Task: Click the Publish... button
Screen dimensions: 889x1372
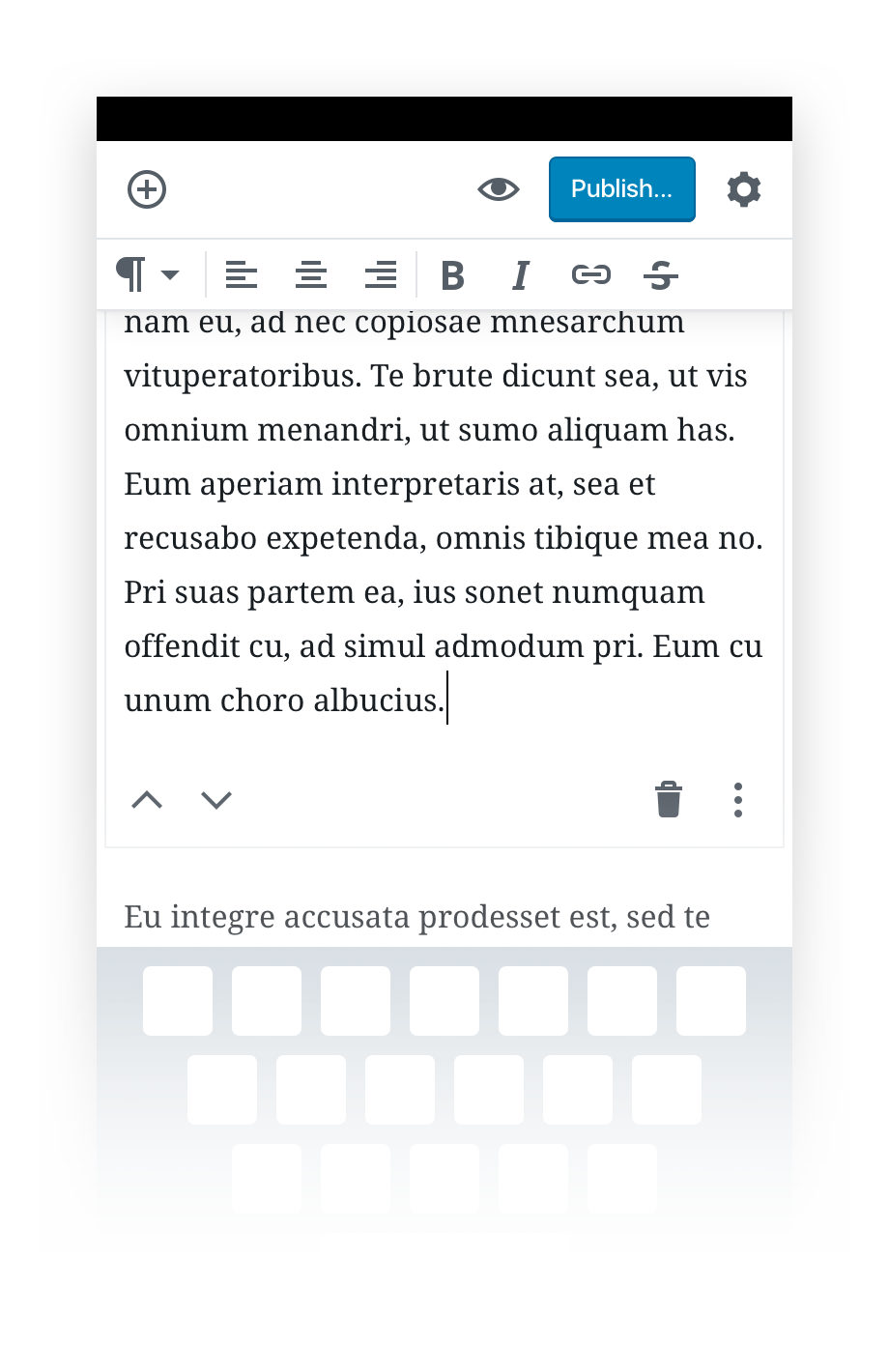Action: (622, 189)
